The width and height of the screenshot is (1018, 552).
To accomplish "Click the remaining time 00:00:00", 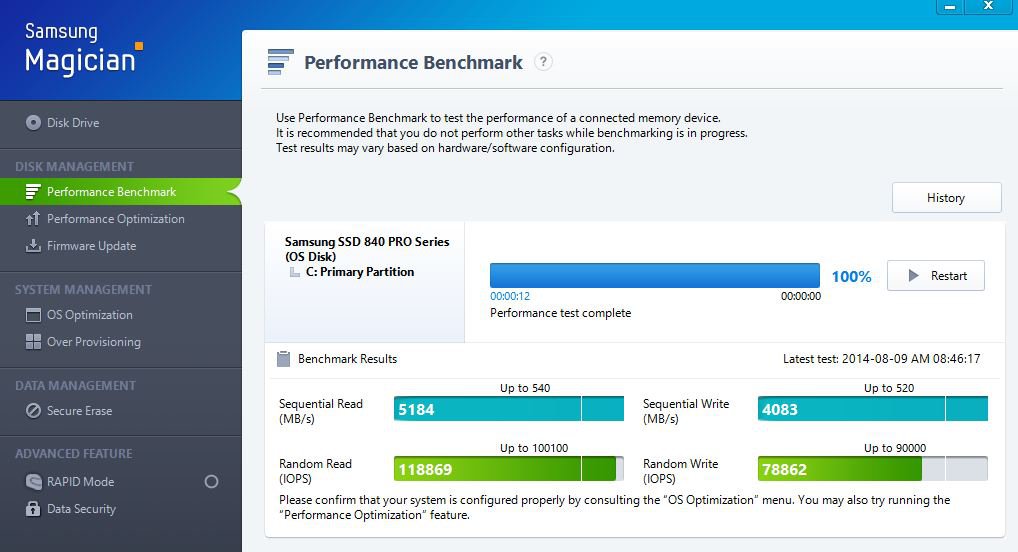I will (x=801, y=296).
